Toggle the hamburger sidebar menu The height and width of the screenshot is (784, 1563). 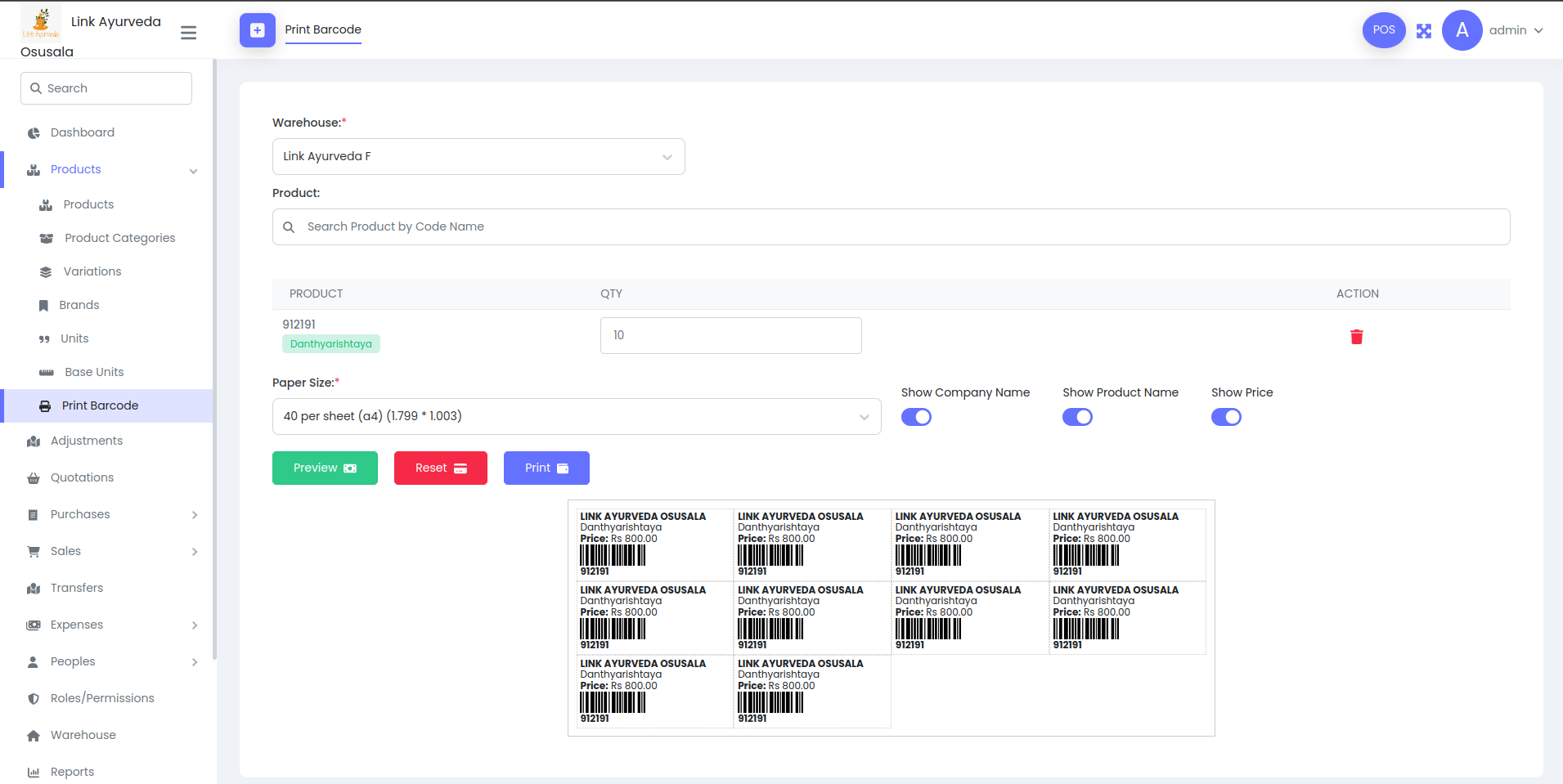pos(188,33)
